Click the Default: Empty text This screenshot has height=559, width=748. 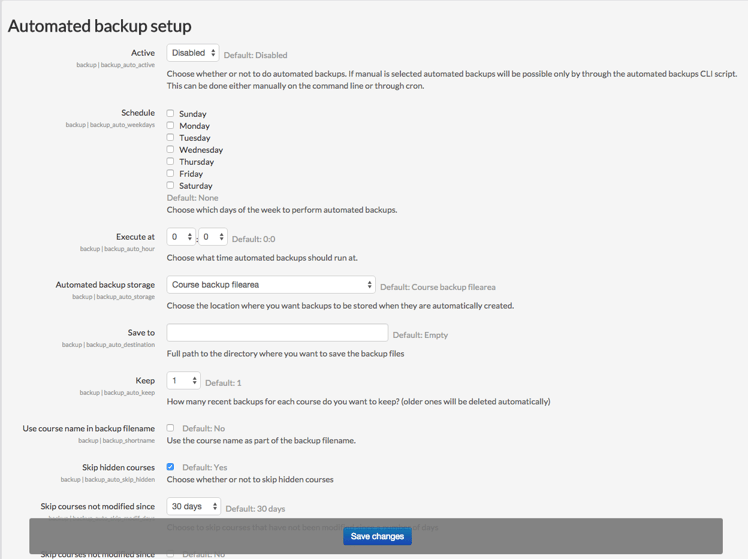click(x=420, y=335)
